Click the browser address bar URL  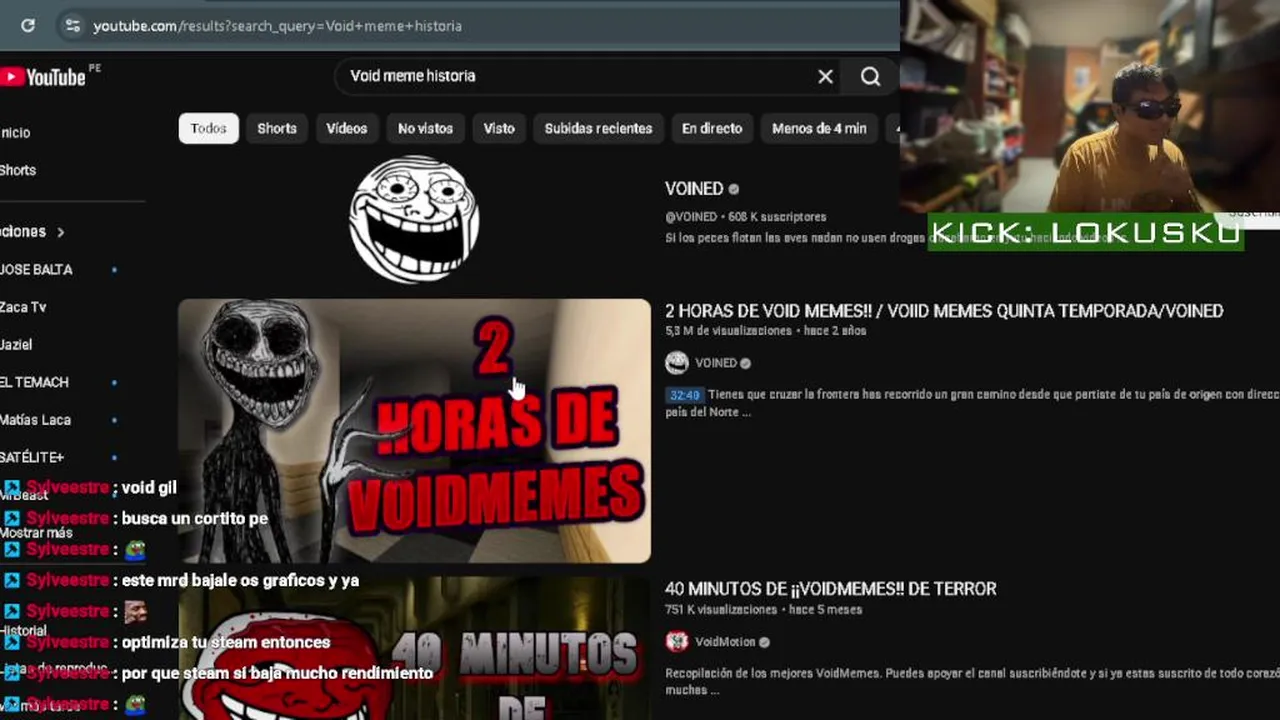click(x=277, y=26)
